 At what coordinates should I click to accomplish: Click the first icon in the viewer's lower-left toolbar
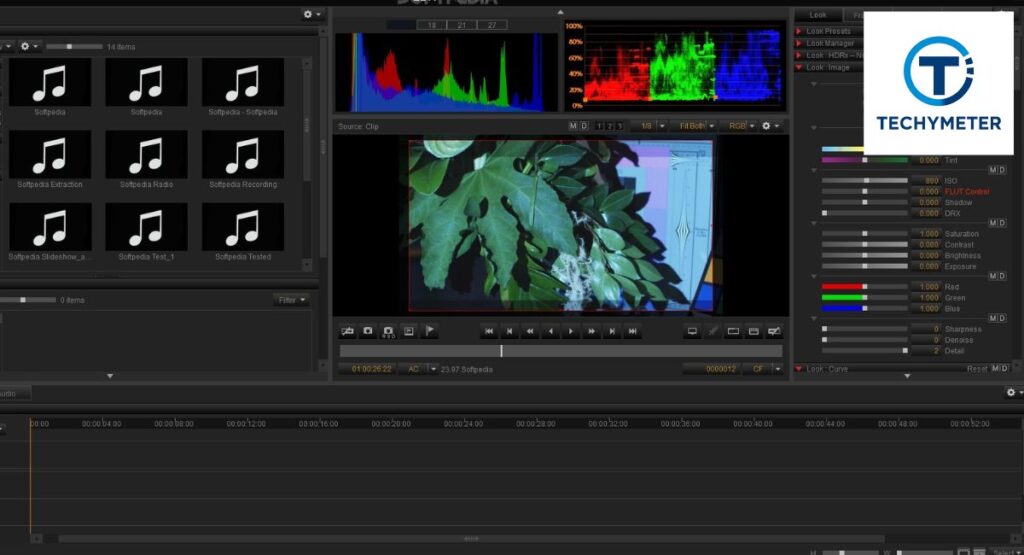(347, 331)
